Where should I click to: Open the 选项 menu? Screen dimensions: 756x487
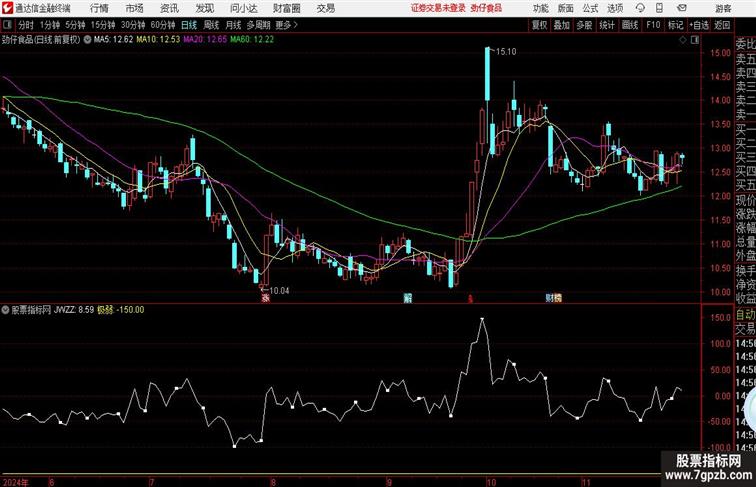pyautogui.click(x=615, y=9)
